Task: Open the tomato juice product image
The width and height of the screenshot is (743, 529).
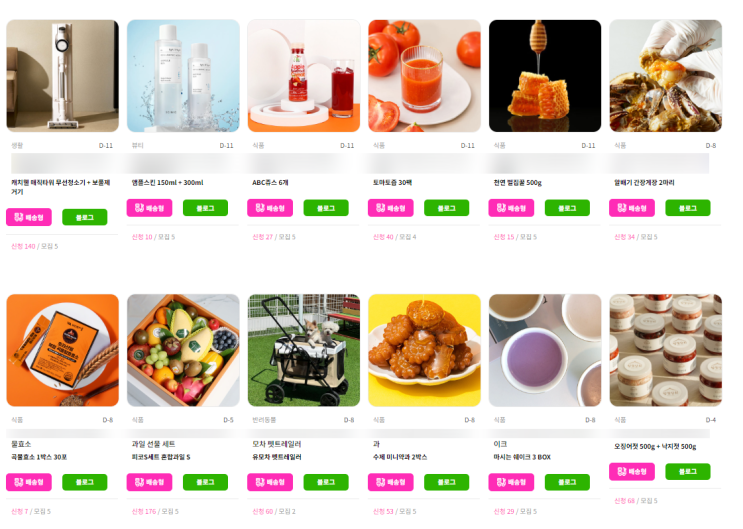Action: 424,76
